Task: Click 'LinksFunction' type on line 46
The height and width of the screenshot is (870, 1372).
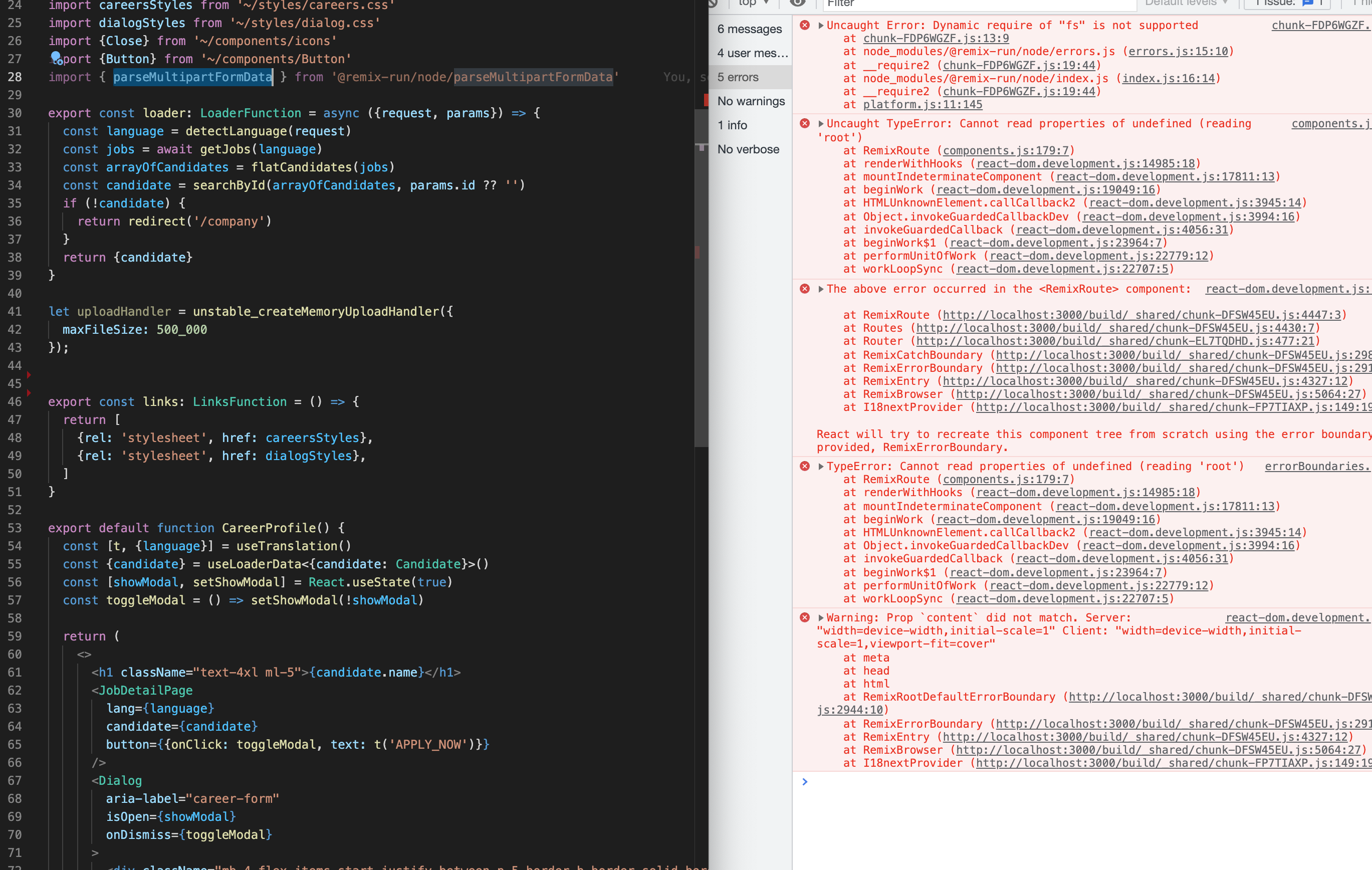Action: (x=240, y=401)
